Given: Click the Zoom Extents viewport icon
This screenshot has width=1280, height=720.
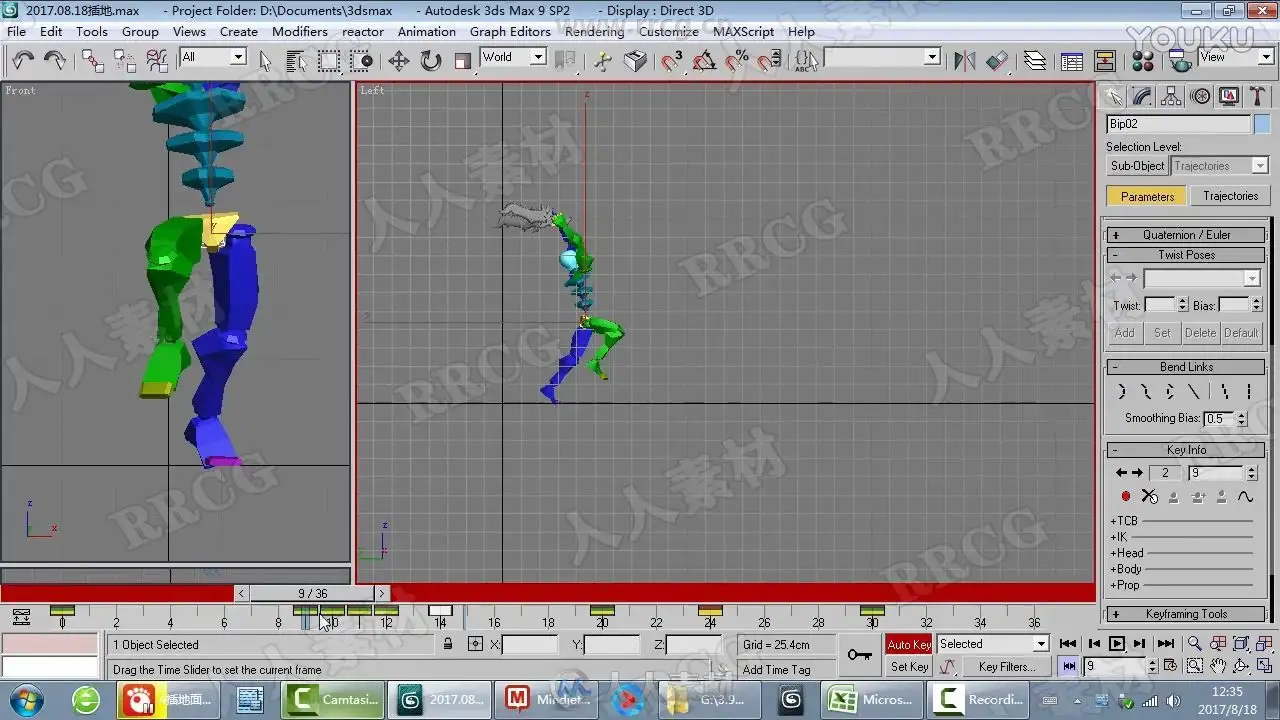Looking at the screenshot, I should click(x=1240, y=643).
